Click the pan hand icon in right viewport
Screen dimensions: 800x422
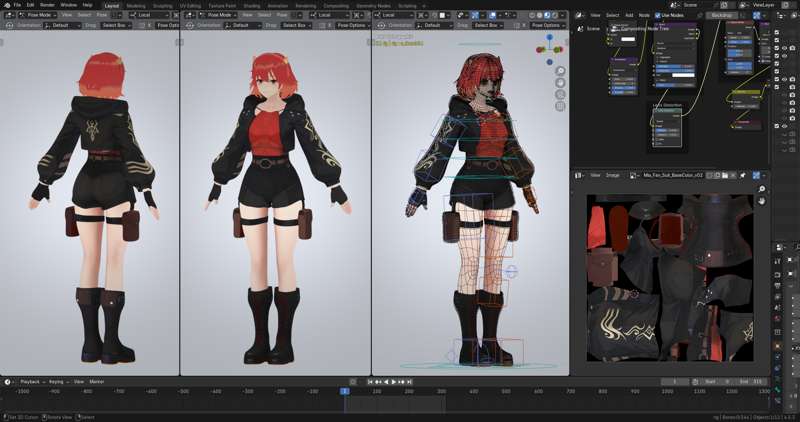pyautogui.click(x=560, y=83)
